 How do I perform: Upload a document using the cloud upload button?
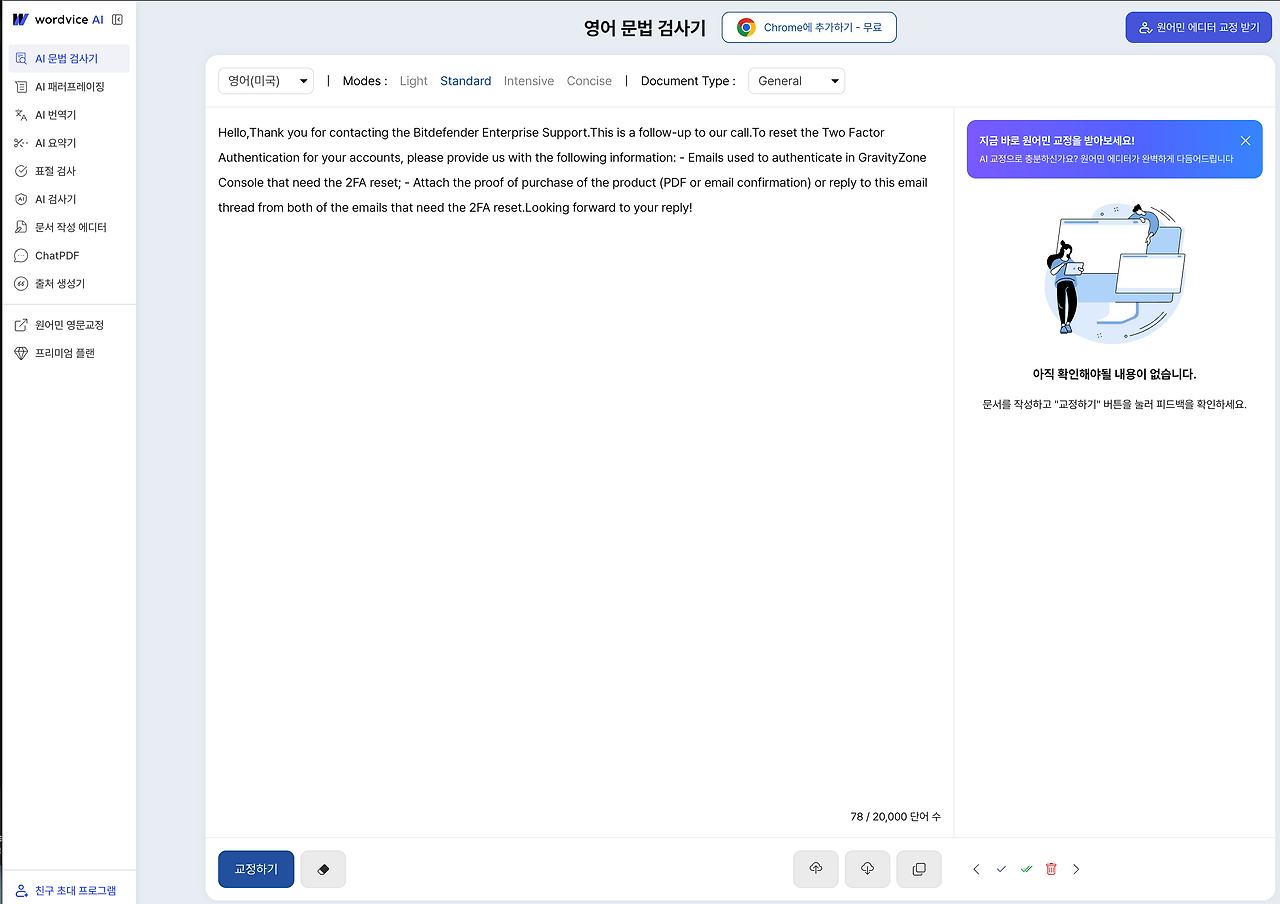815,868
